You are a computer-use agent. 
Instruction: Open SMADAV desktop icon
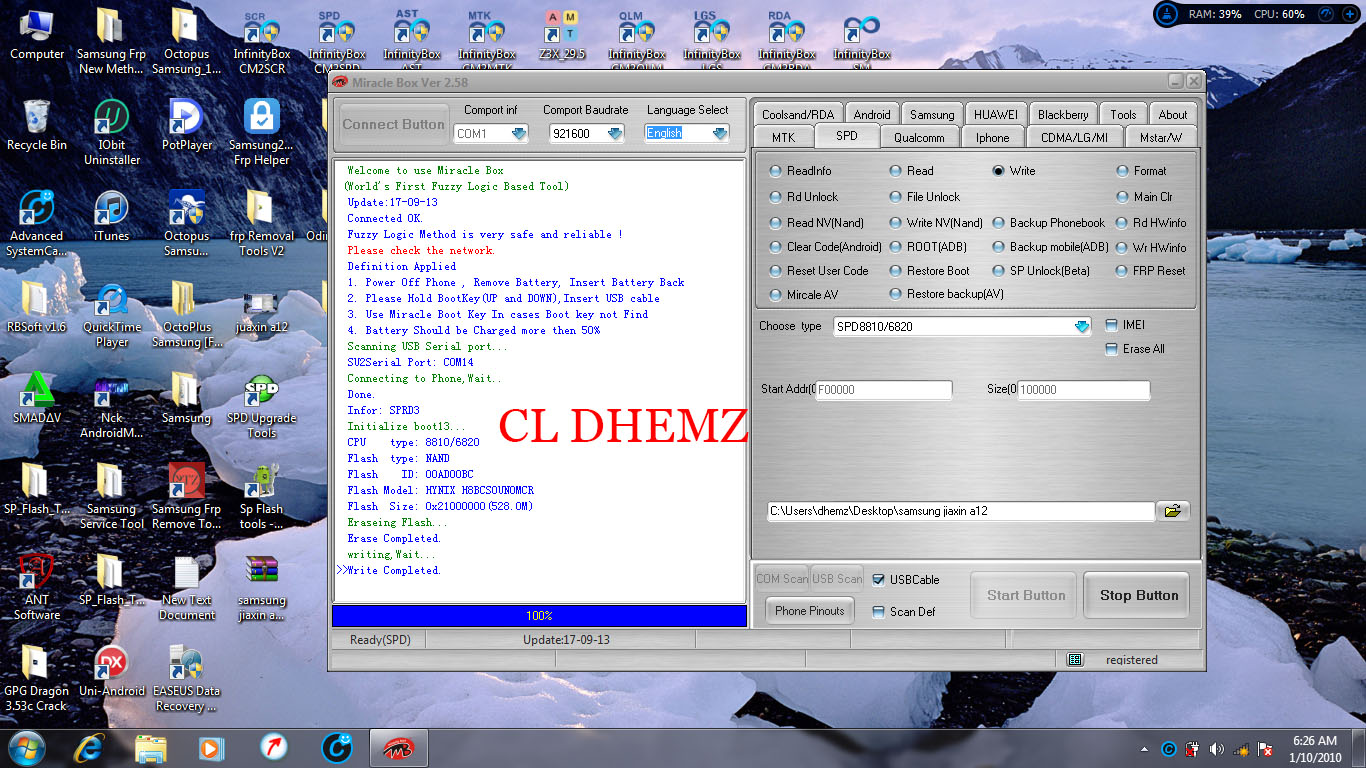tap(37, 398)
